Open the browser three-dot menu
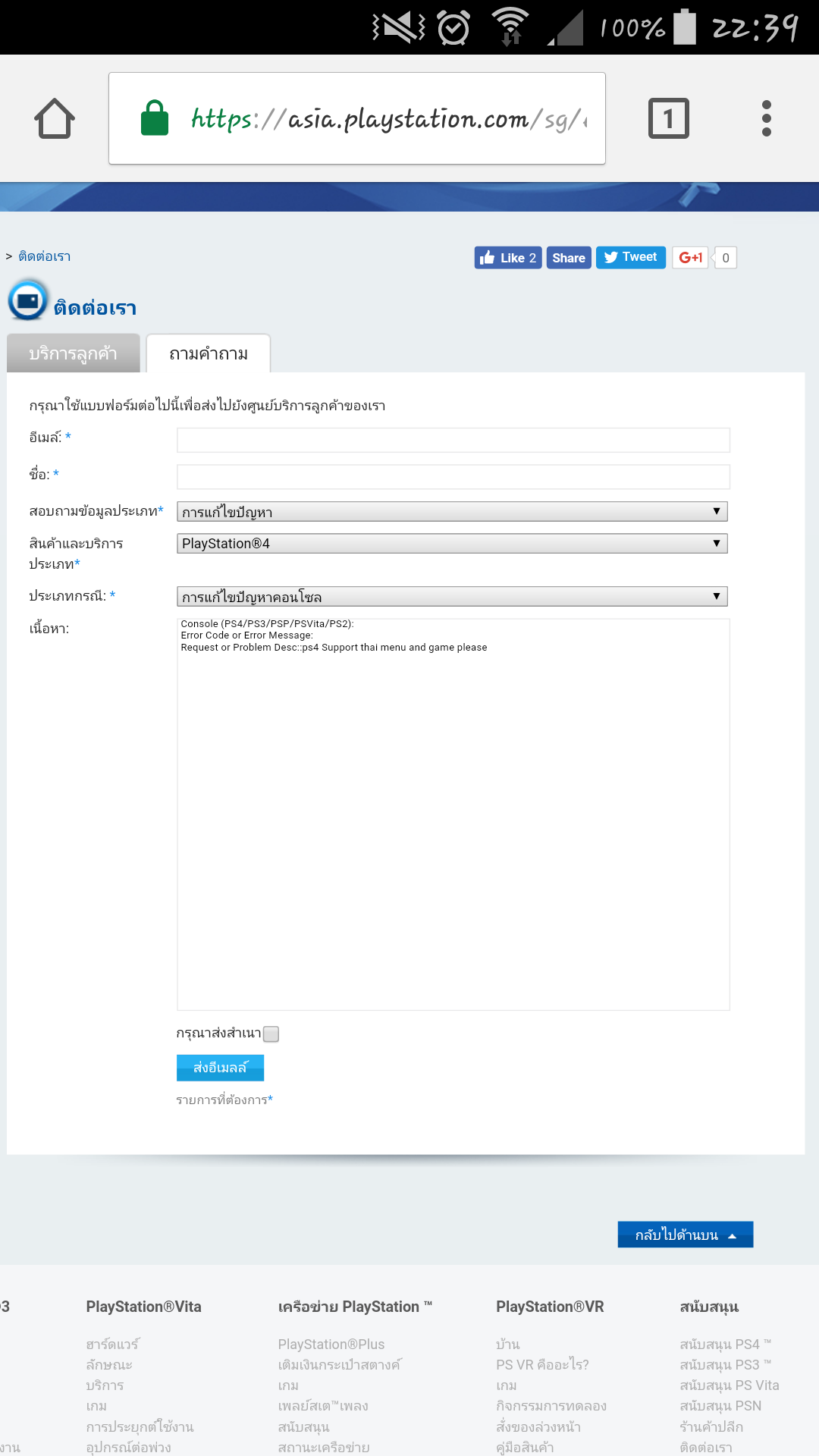Viewport: 819px width, 1456px height. click(766, 119)
